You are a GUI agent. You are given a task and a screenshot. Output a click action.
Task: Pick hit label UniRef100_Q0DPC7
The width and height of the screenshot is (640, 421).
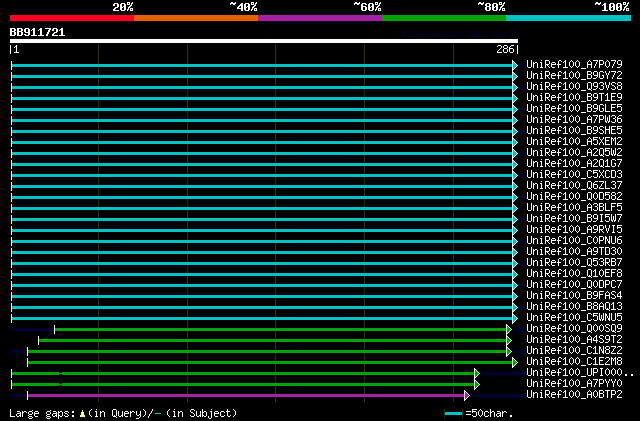(574, 285)
